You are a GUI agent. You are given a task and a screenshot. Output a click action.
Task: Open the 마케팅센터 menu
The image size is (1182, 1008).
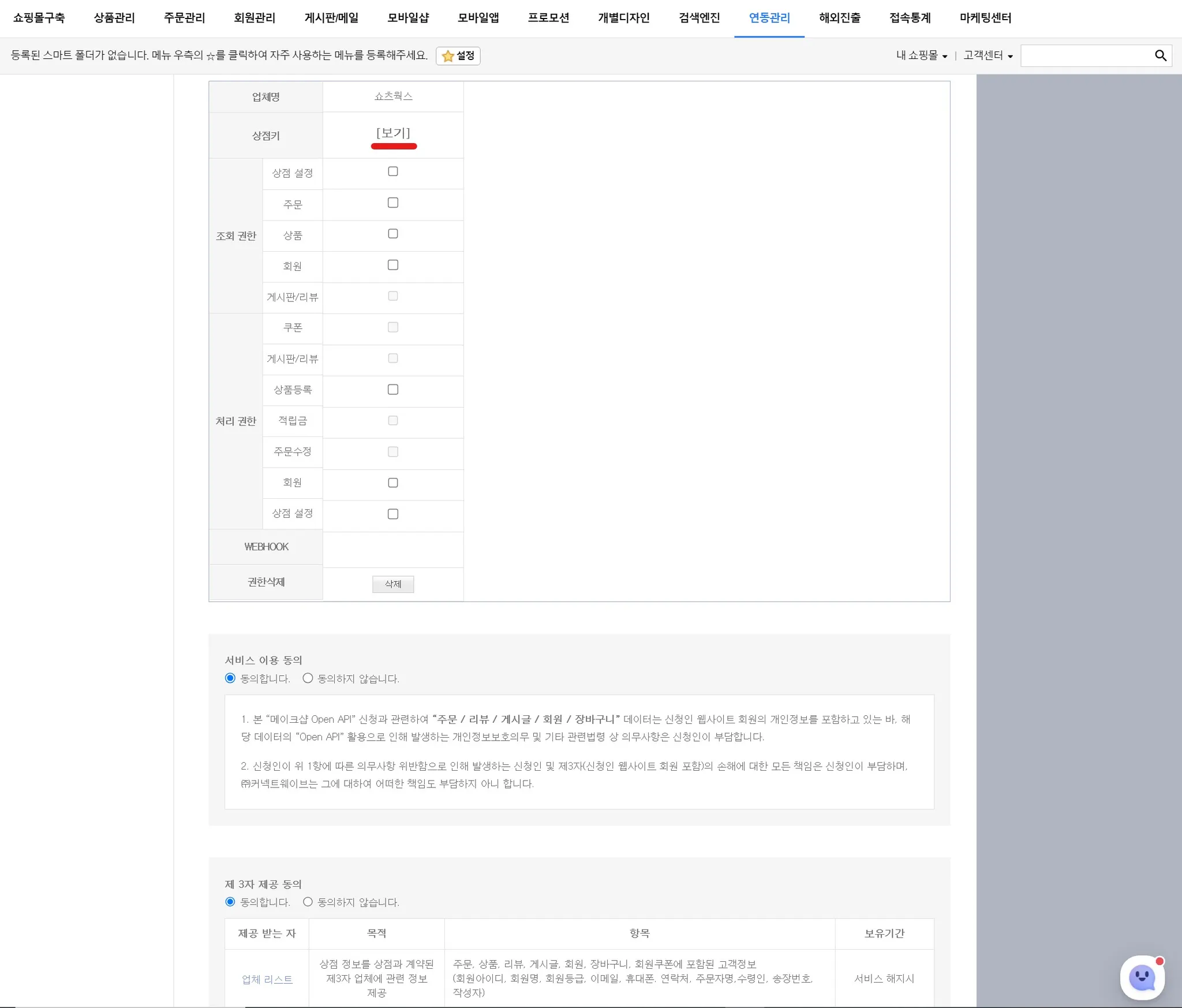tap(985, 18)
